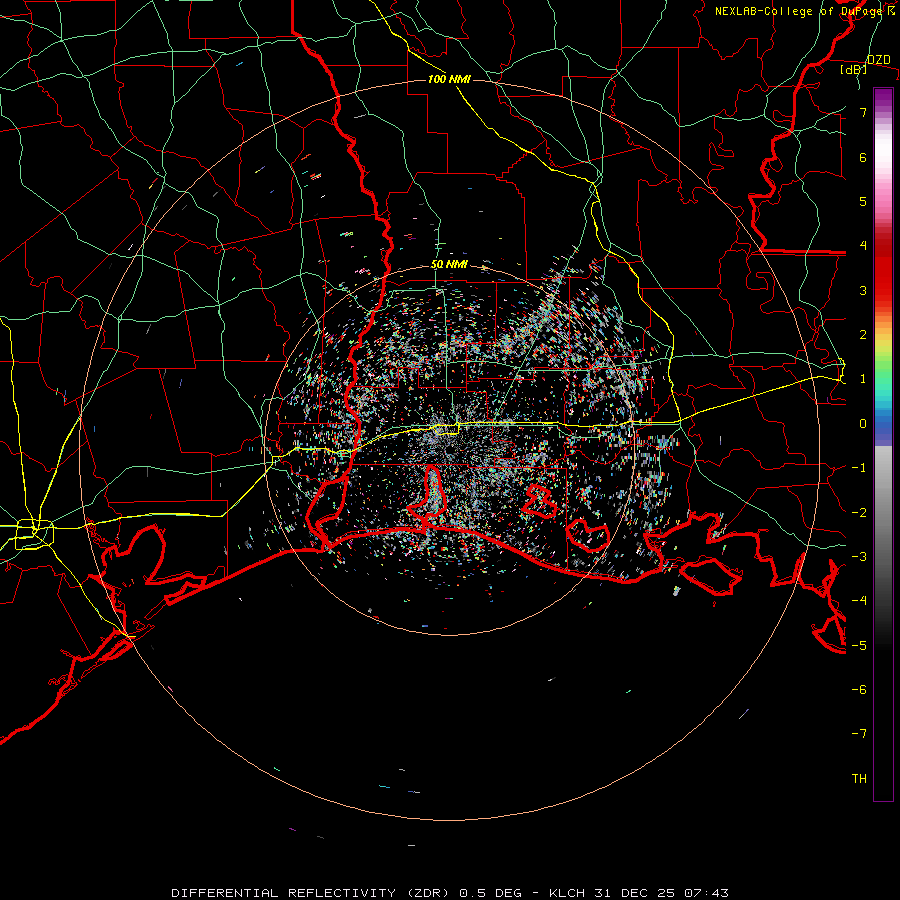The image size is (900, 900).
Task: Click the -5 value on the color scale
Action: 859,646
